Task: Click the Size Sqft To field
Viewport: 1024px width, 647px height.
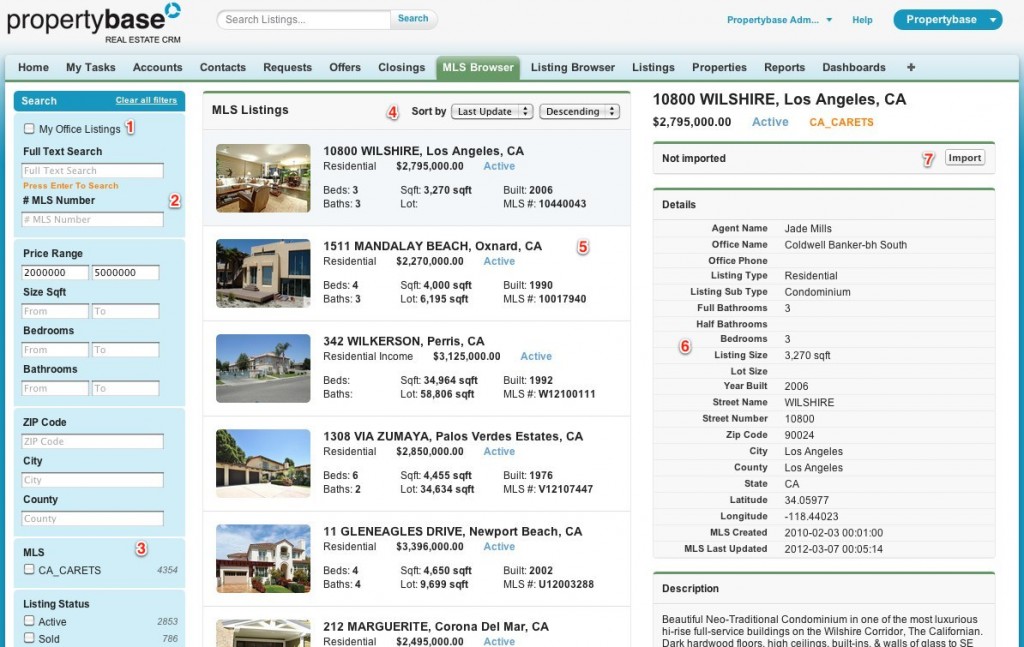Action: coord(125,311)
